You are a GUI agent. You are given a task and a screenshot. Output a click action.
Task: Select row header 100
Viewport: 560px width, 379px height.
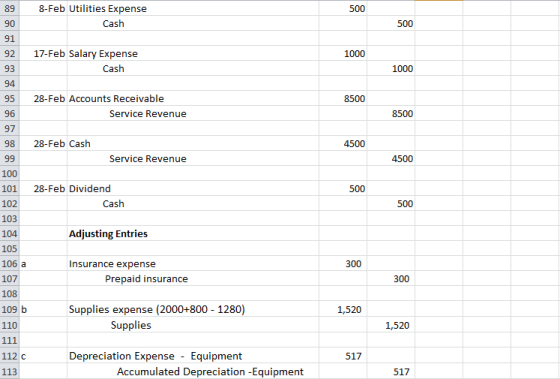coord(10,173)
